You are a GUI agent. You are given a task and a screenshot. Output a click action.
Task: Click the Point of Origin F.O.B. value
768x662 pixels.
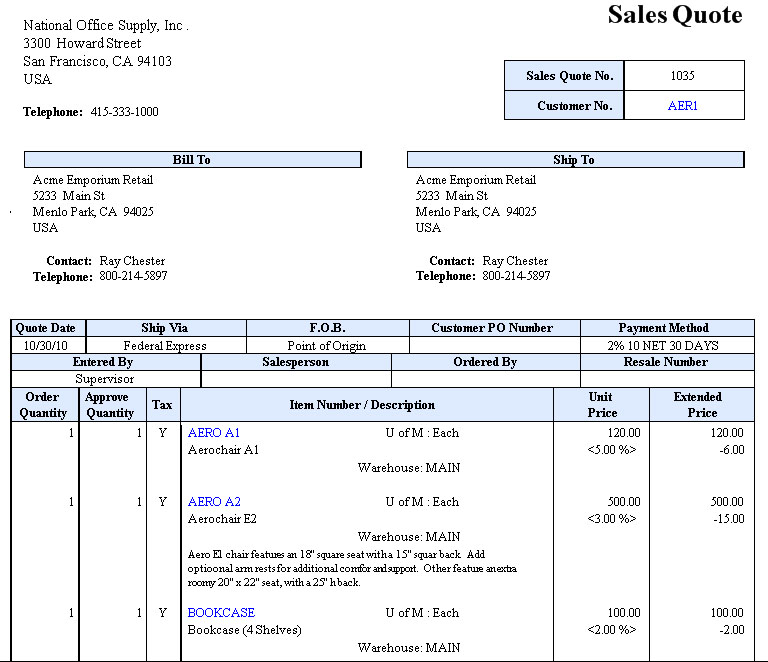coord(327,345)
